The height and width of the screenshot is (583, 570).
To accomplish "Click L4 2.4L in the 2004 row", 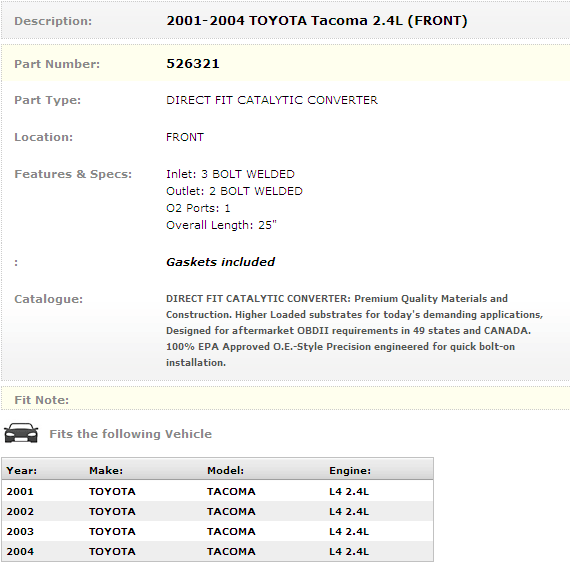I will pyautogui.click(x=349, y=552).
